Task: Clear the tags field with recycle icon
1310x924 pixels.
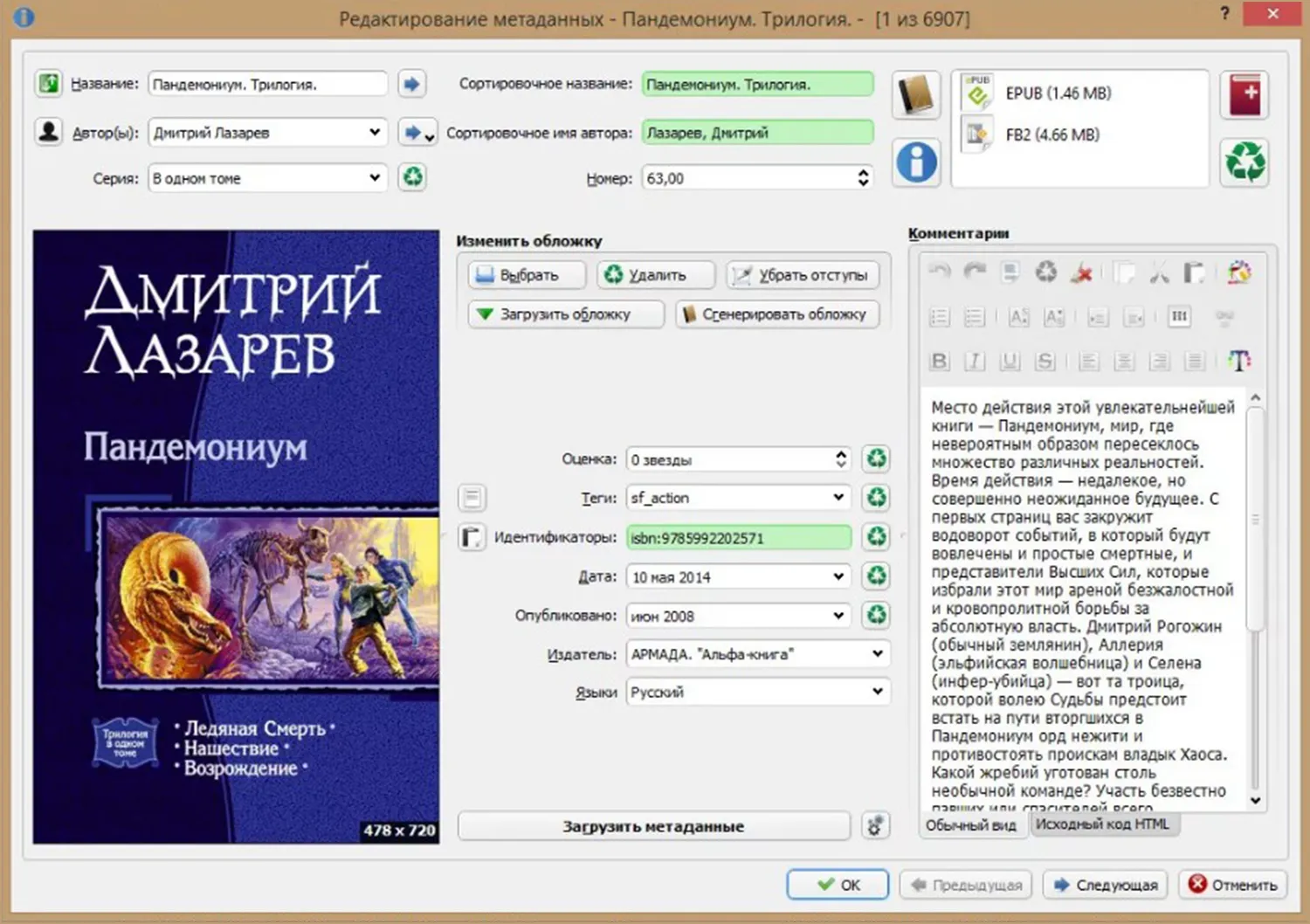Action: click(x=876, y=498)
